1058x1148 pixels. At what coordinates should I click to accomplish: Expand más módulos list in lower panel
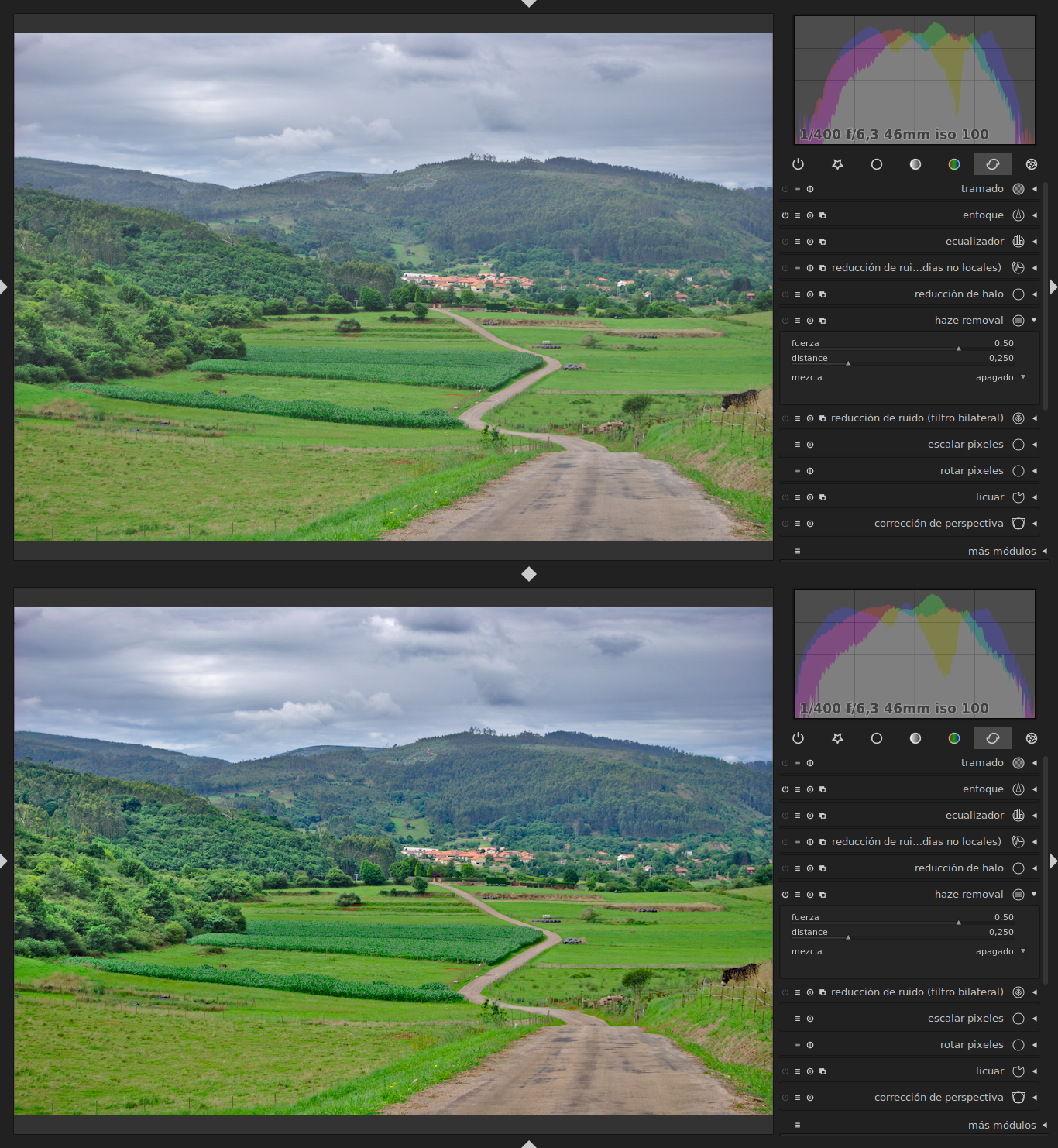click(x=1045, y=1126)
